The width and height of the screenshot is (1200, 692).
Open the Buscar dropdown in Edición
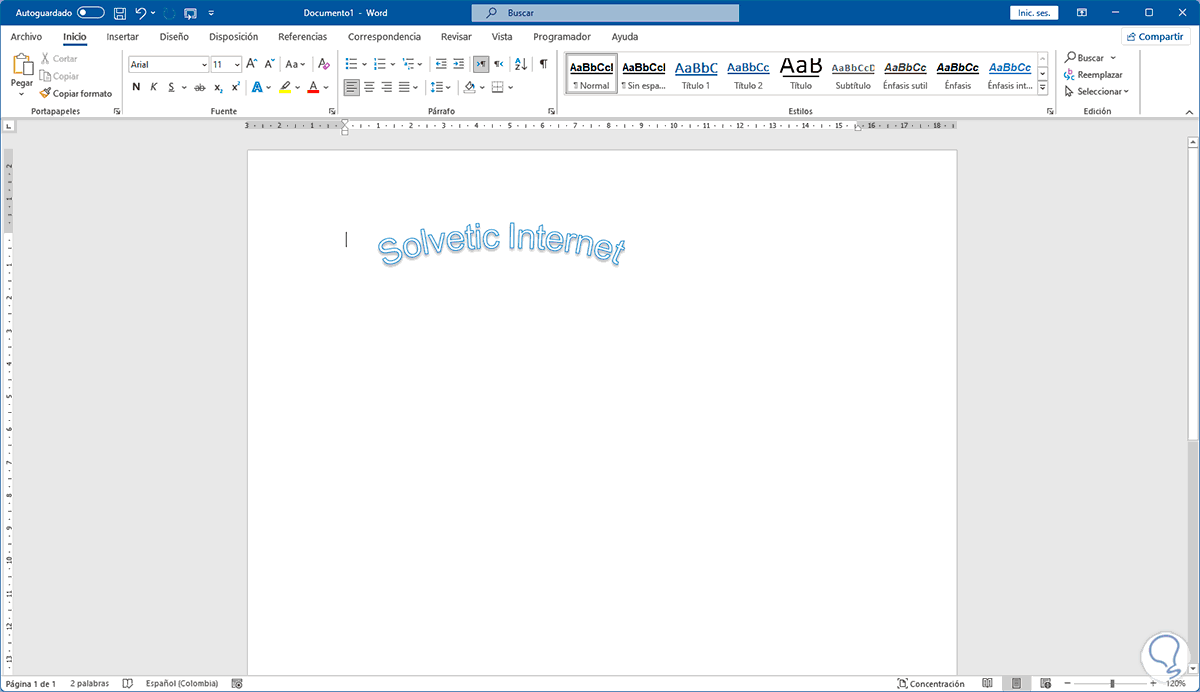pos(1113,58)
